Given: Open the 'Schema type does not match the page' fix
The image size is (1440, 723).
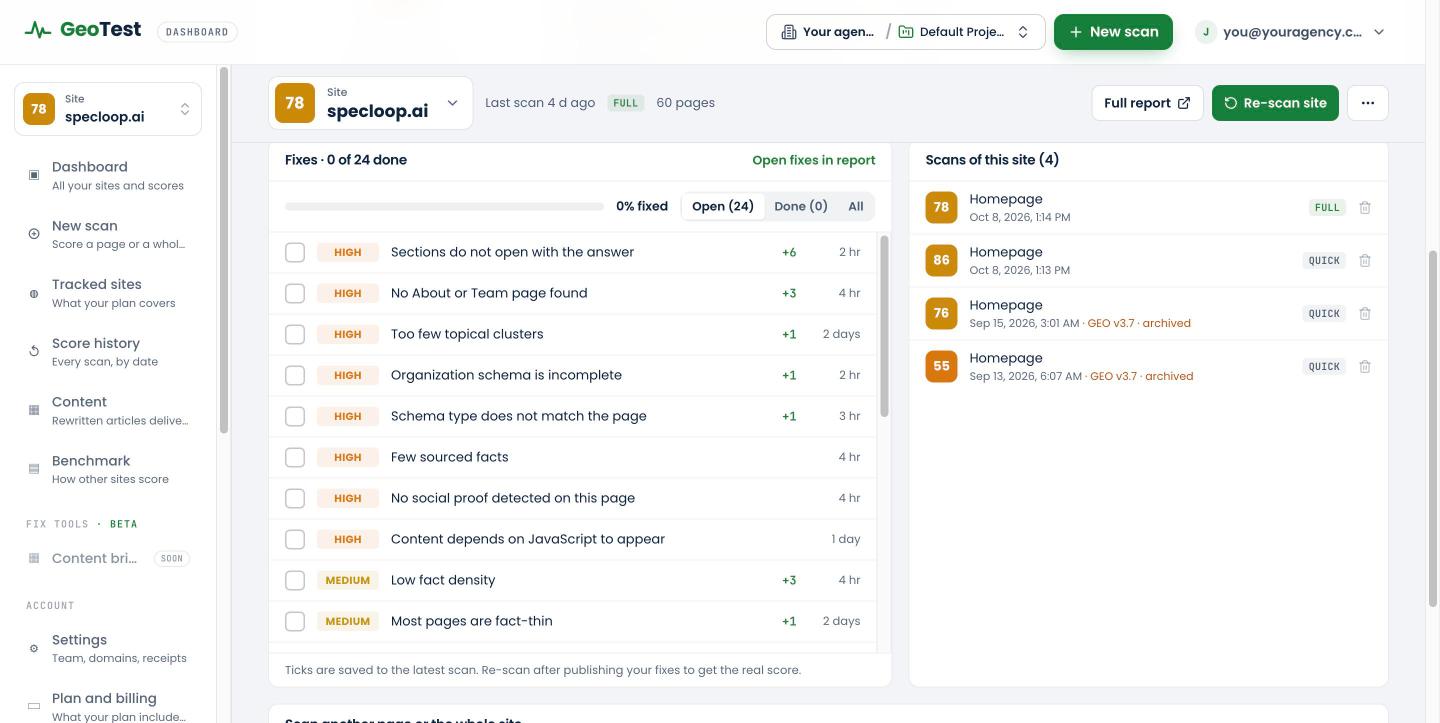Looking at the screenshot, I should (573, 416).
